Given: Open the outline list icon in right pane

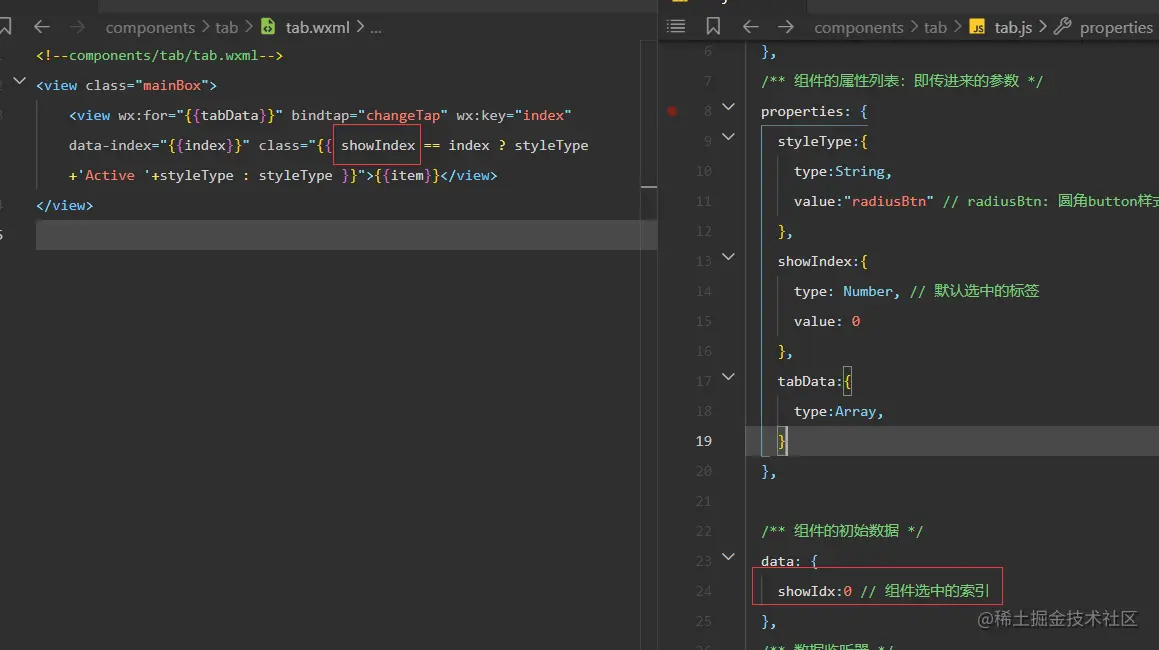Looking at the screenshot, I should coord(676,27).
